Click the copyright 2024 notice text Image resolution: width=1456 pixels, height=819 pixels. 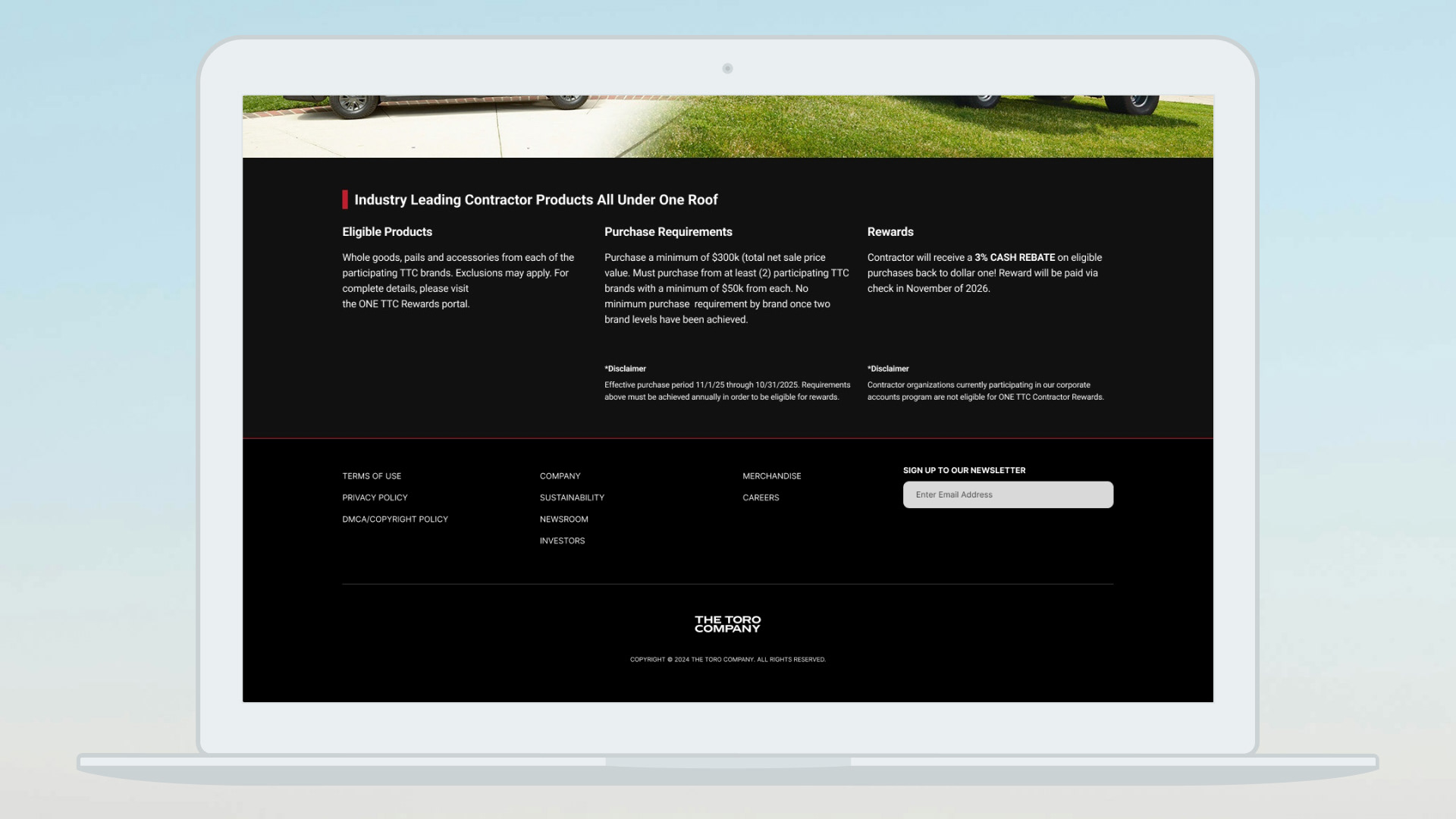727,660
